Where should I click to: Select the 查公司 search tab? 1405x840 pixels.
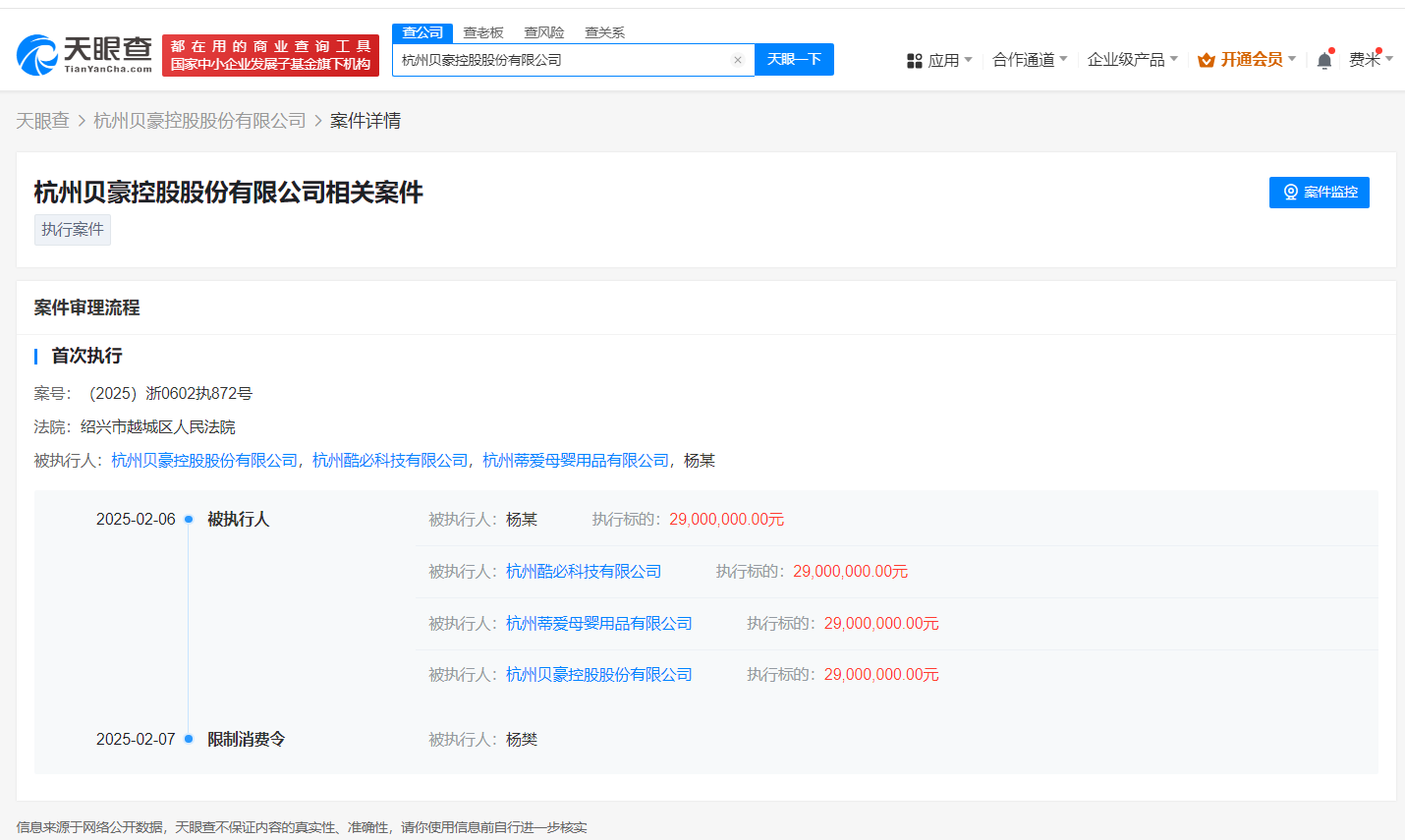coord(422,32)
